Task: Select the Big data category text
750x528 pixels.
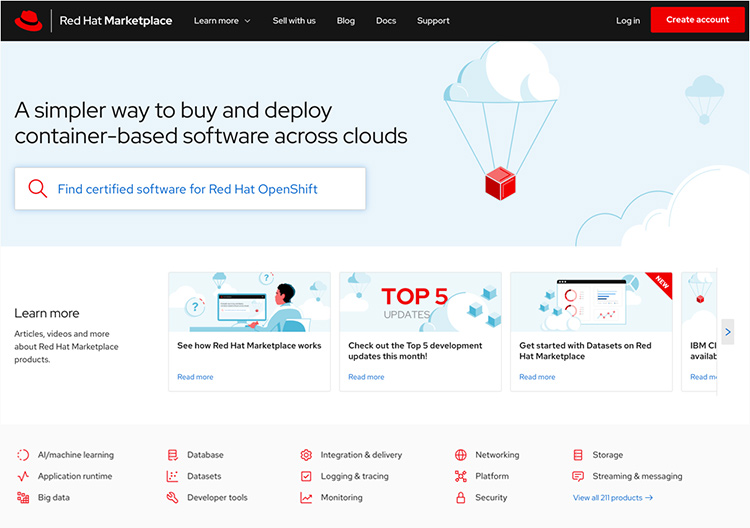Action: click(x=54, y=497)
